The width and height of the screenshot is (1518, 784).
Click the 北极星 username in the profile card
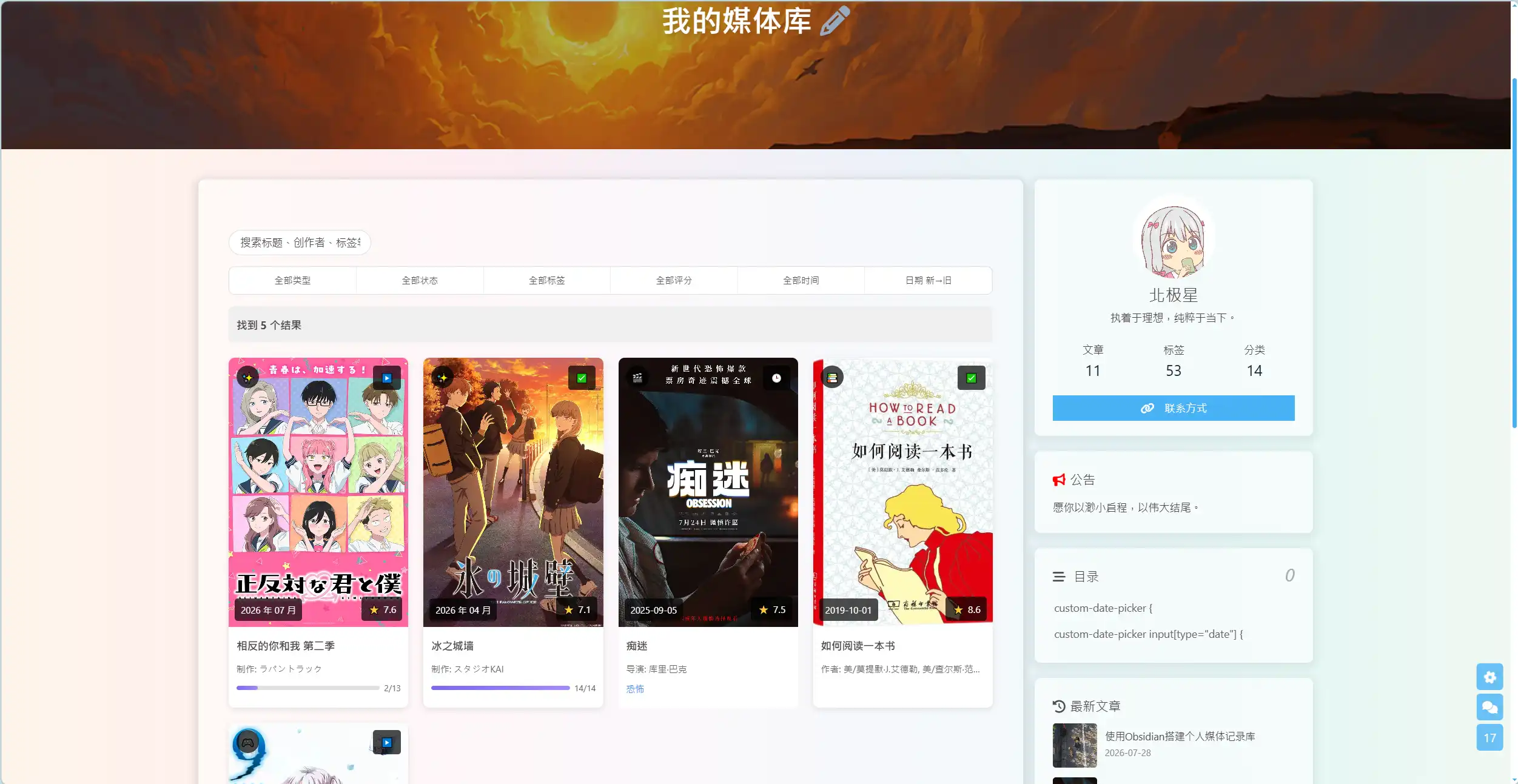(x=1174, y=295)
